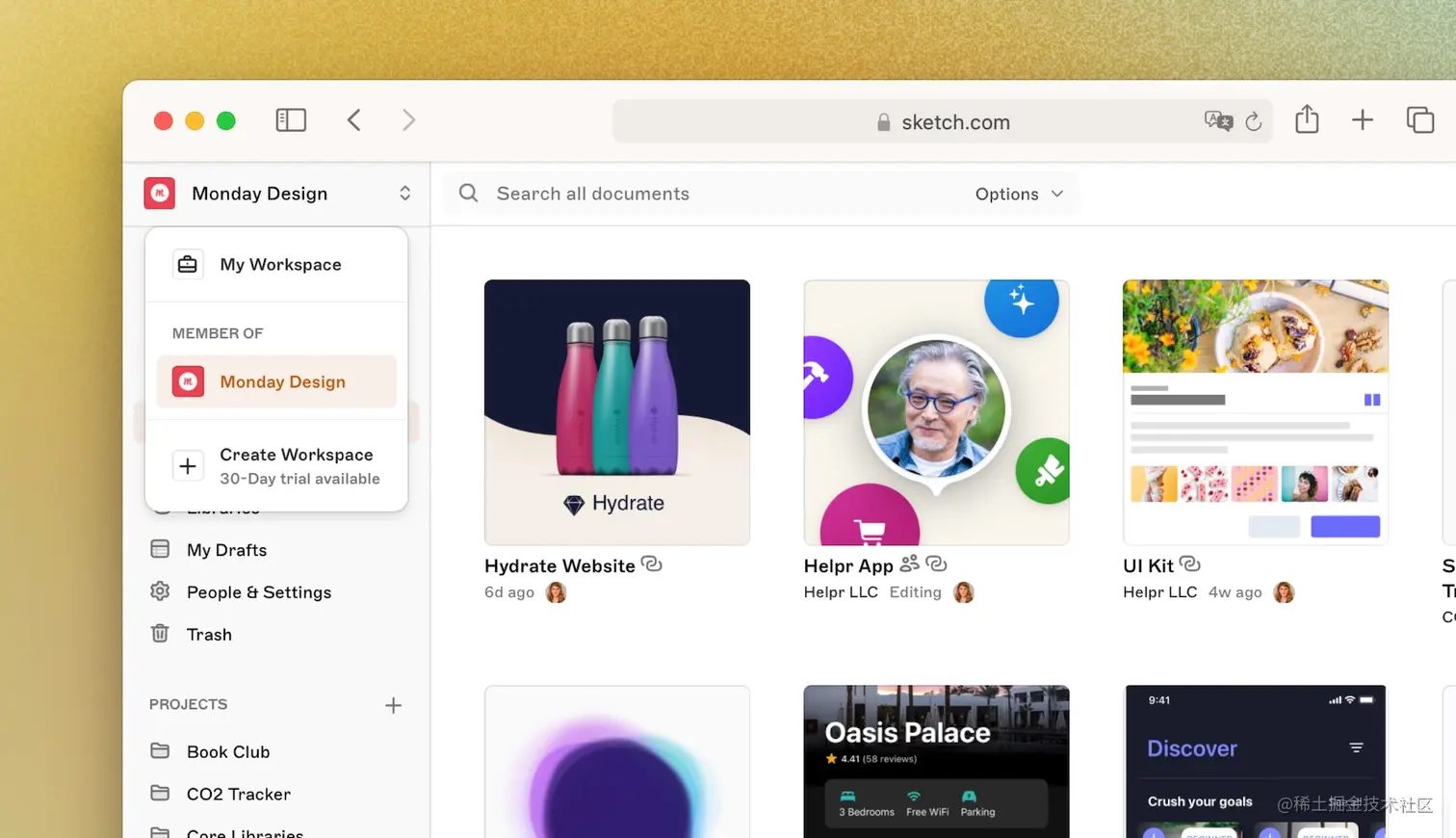This screenshot has height=838, width=1456.
Task: Click the UI Kit document title
Action: click(x=1148, y=566)
